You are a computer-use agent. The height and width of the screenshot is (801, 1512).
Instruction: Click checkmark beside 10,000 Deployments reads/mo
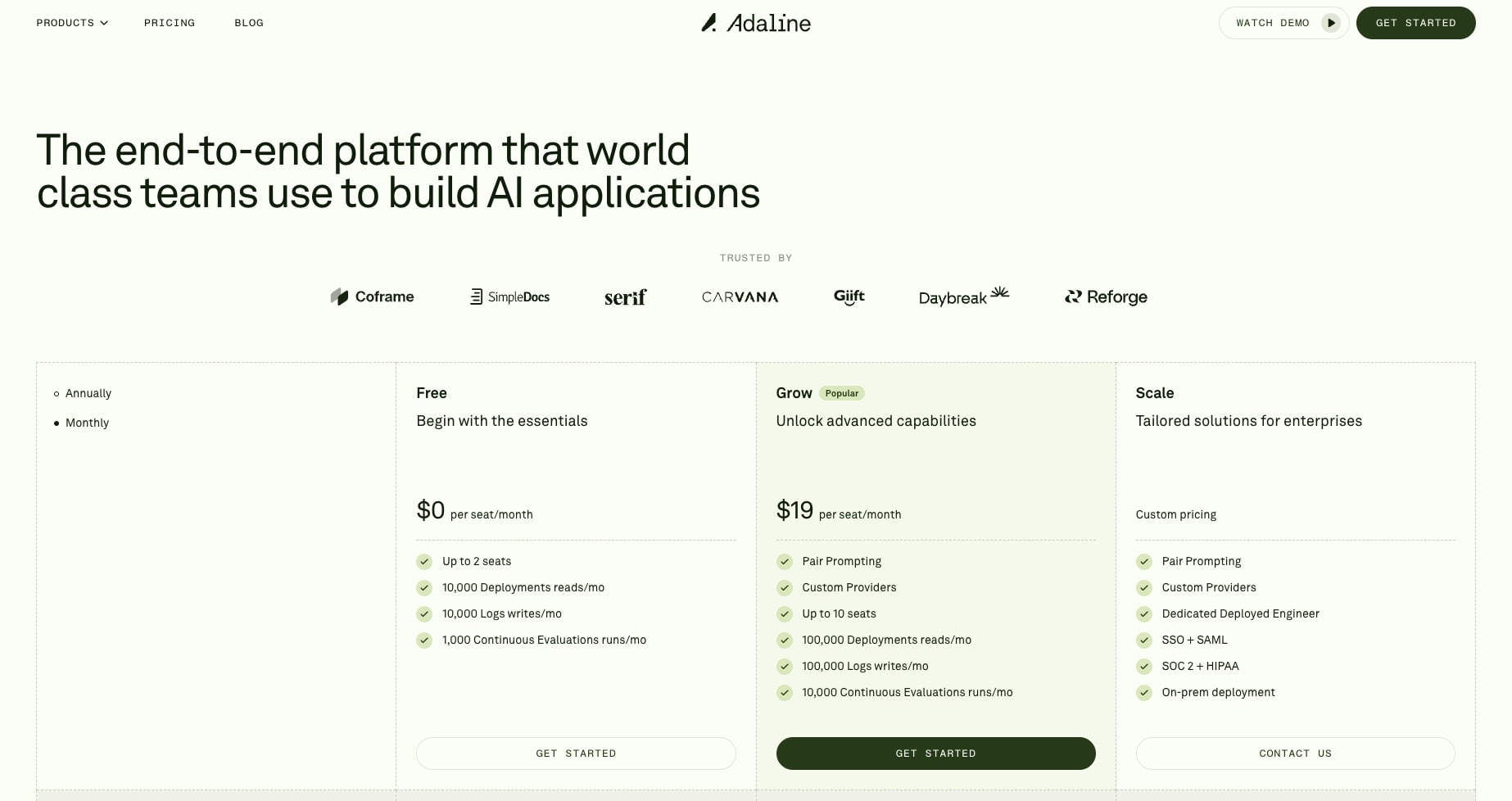424,588
